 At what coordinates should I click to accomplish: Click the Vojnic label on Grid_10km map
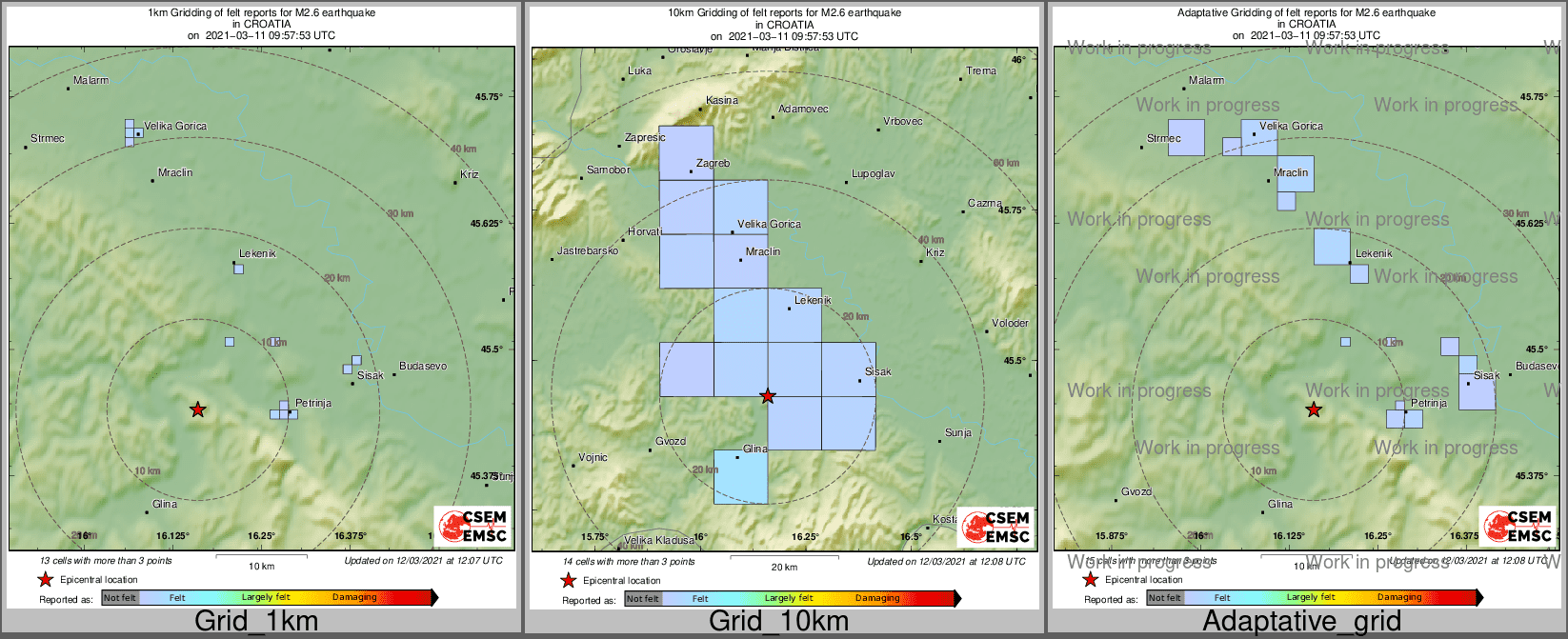tap(593, 457)
